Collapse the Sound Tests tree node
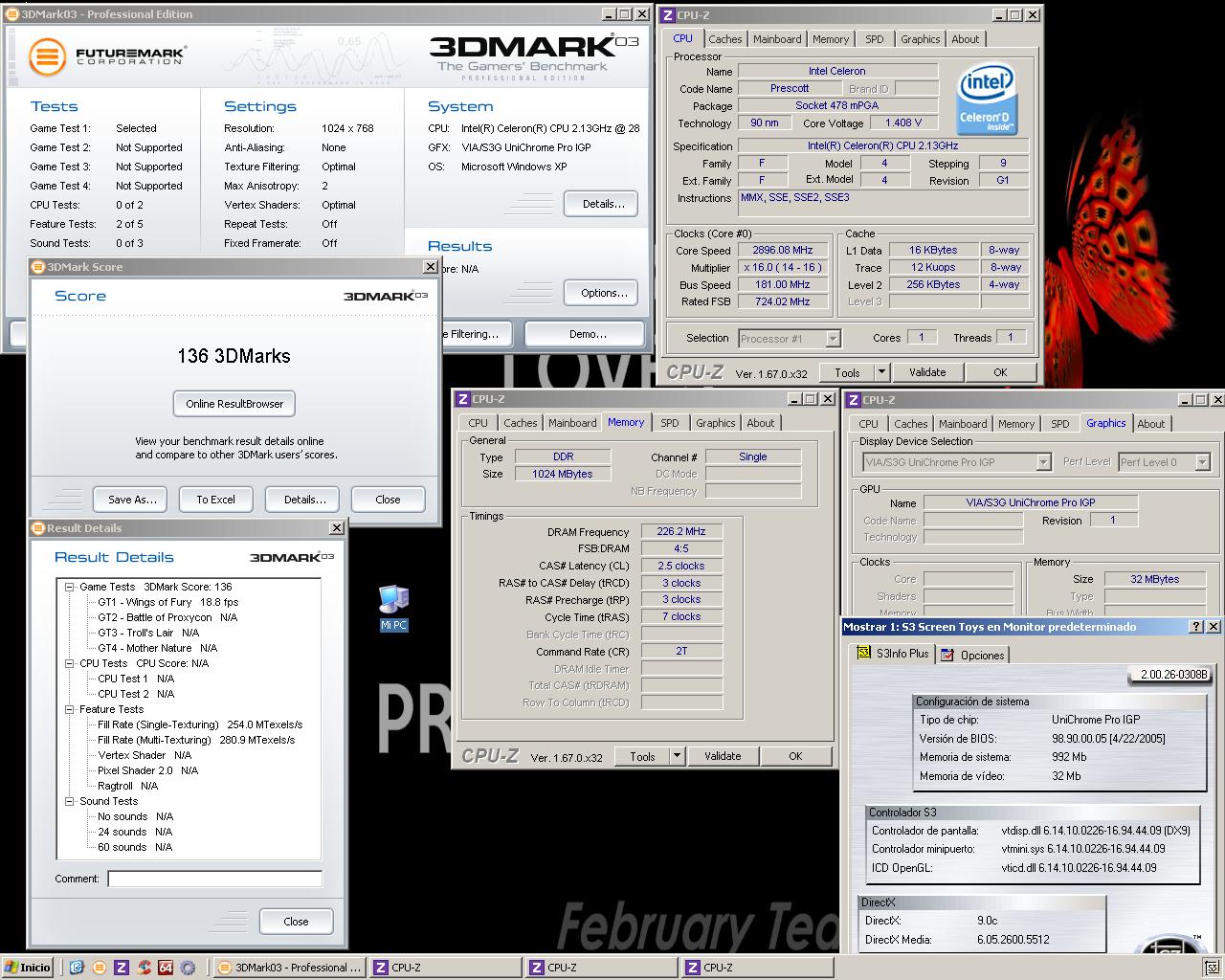Viewport: 1225px width, 980px height. point(70,801)
